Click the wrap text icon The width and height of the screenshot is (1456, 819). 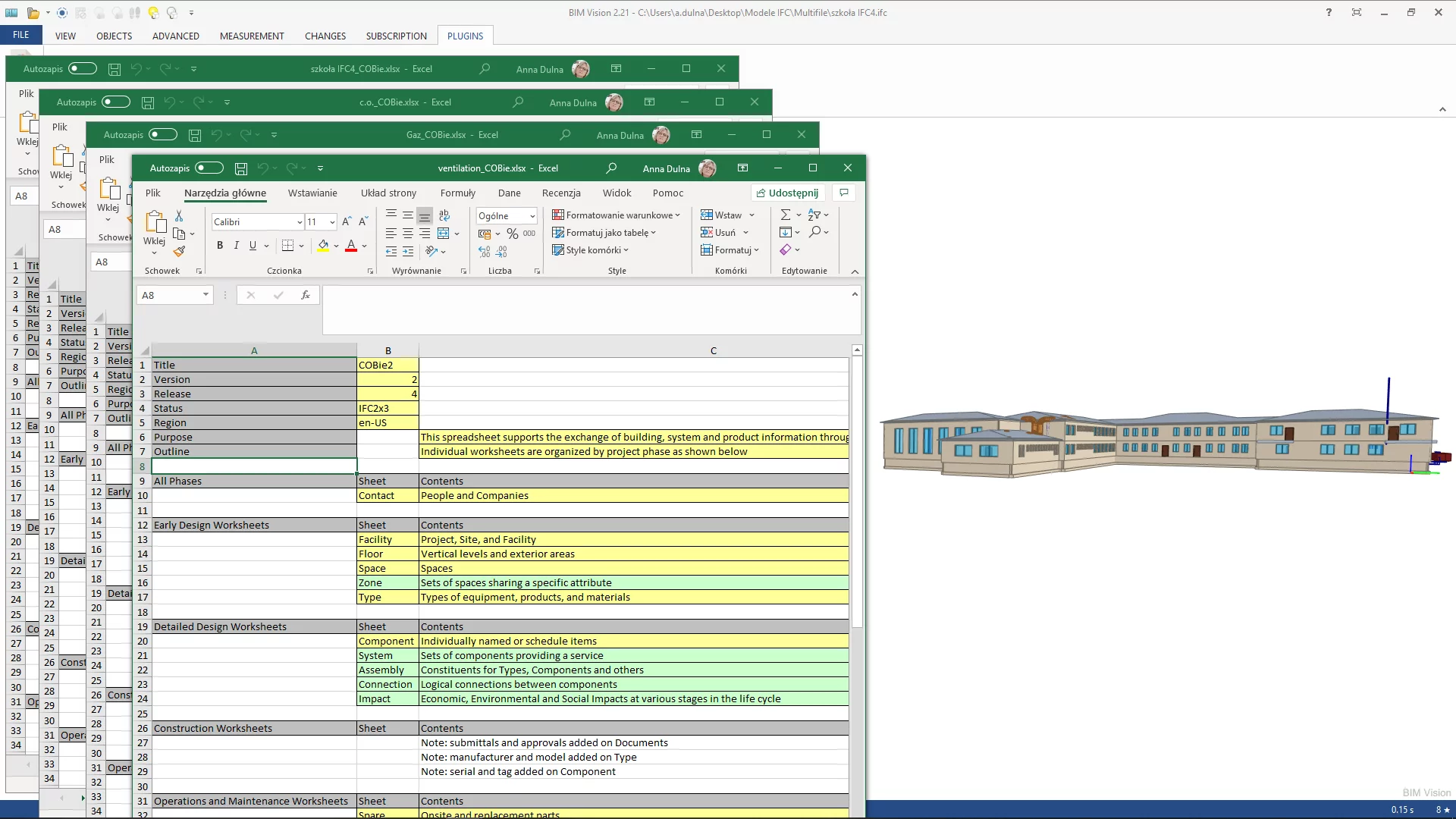(x=444, y=215)
